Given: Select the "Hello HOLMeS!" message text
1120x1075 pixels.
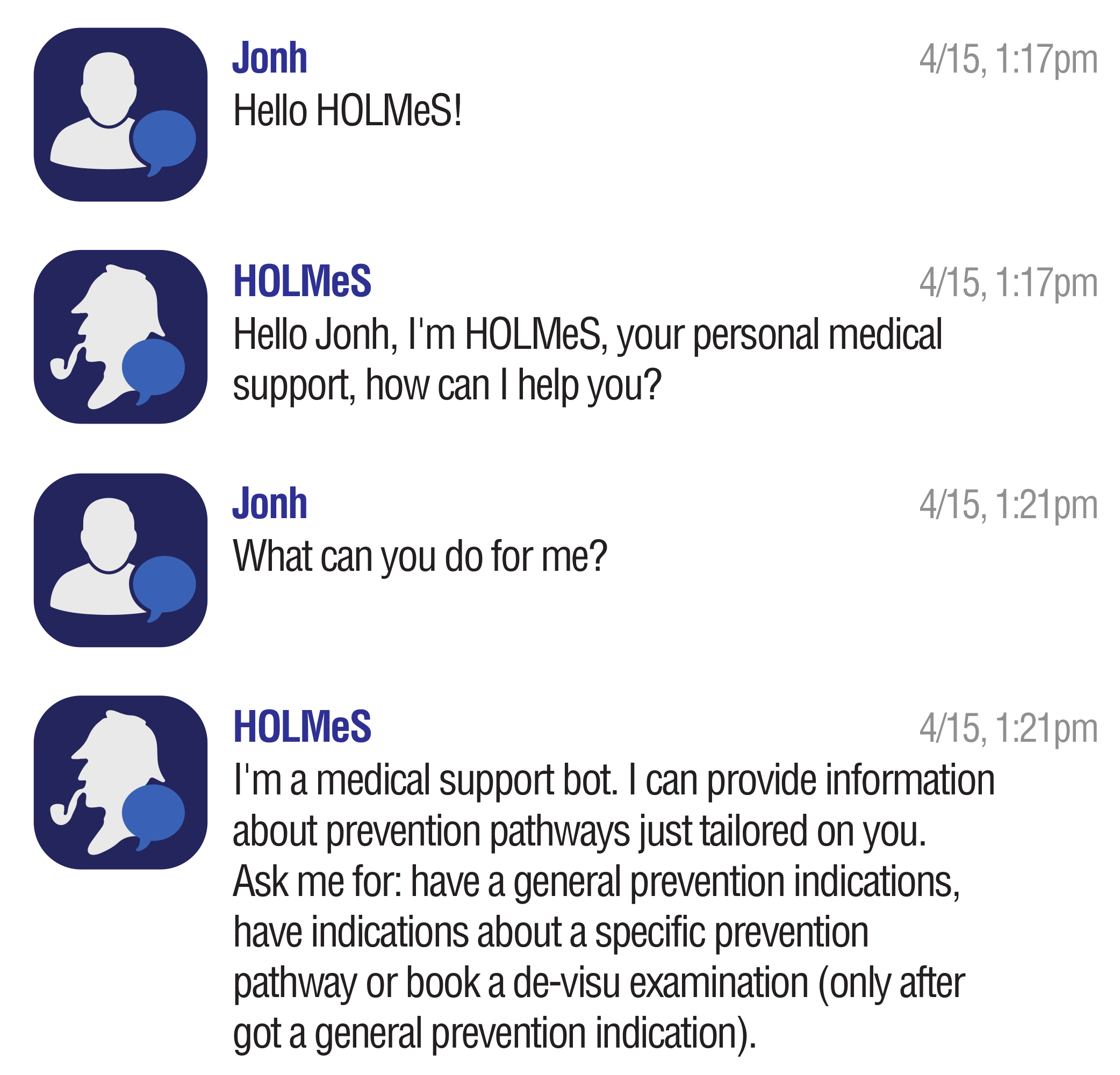Looking at the screenshot, I should pyautogui.click(x=347, y=111).
